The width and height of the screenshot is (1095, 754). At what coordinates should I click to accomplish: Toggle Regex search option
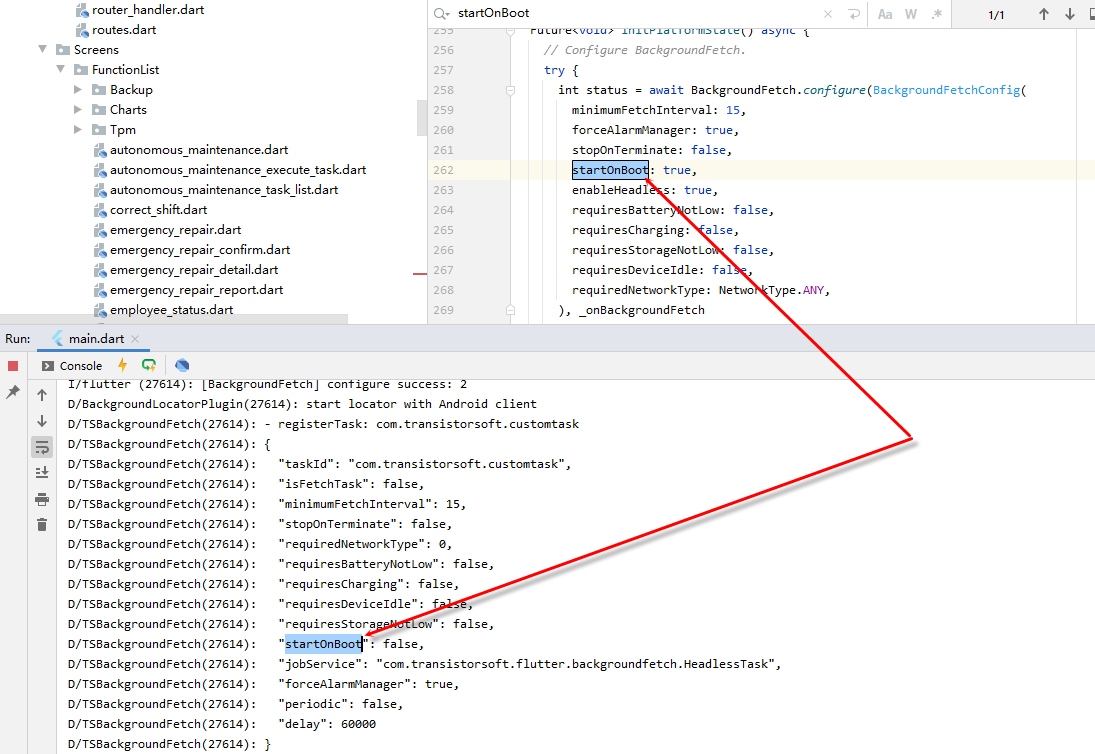point(937,14)
